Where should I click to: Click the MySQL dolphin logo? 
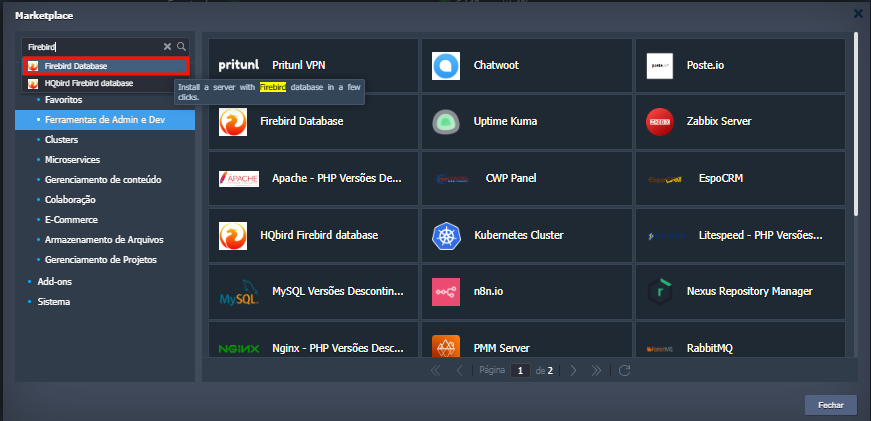pos(239,292)
